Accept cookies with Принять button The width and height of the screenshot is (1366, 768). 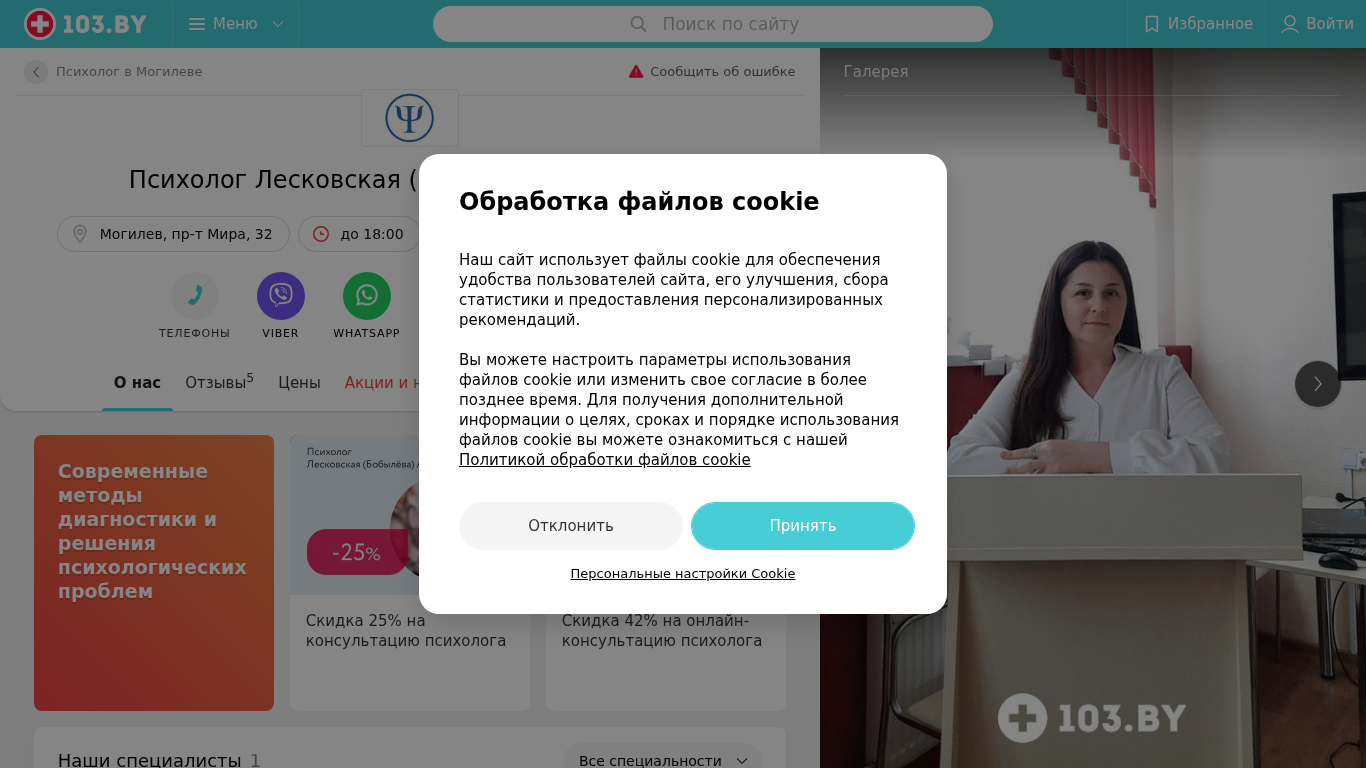(803, 526)
